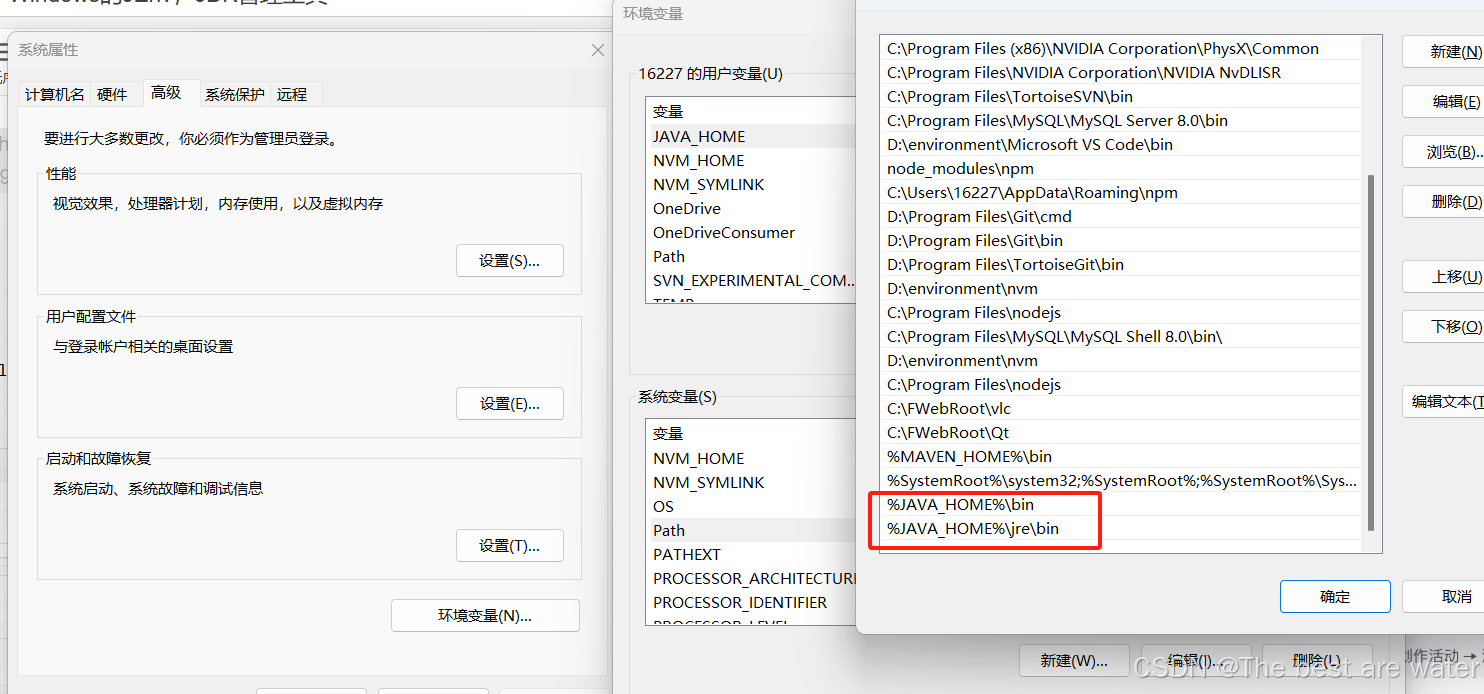
Task: Click 删除(L) to delete system variable
Action: [x=1316, y=660]
